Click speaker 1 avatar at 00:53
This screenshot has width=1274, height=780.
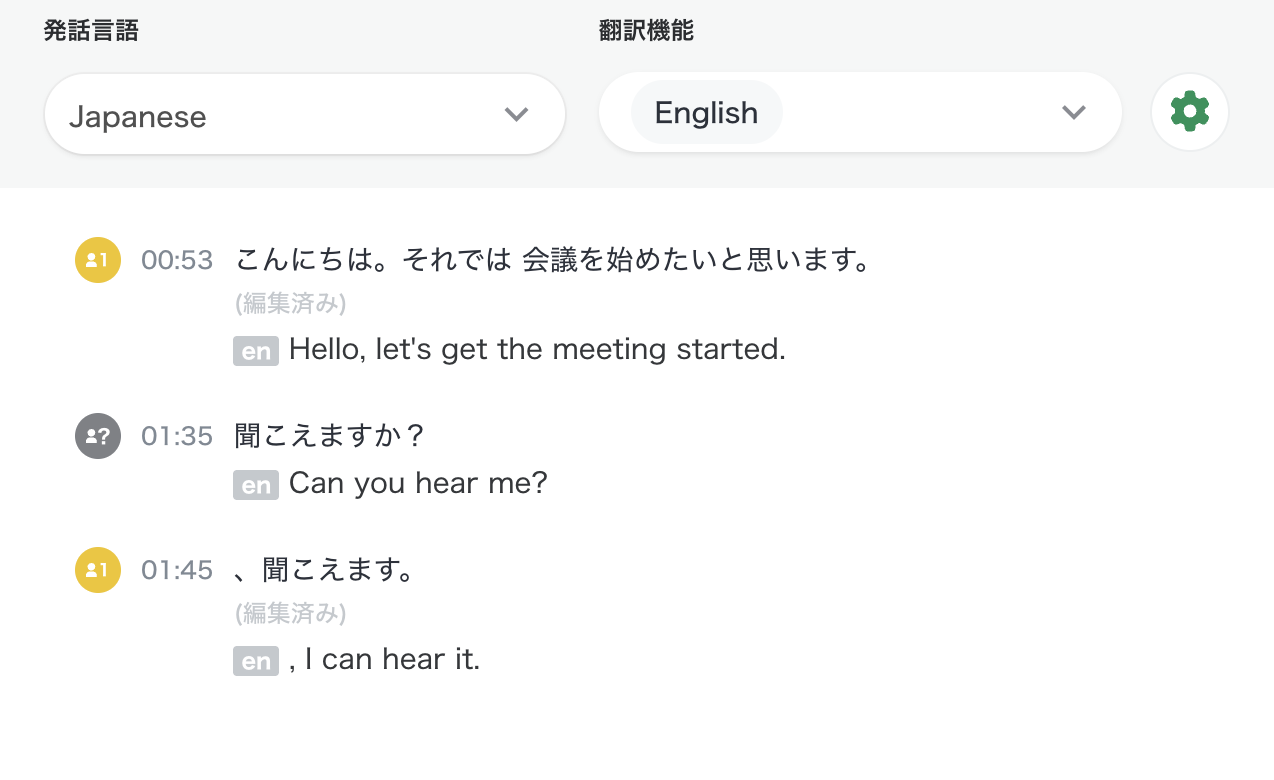point(98,260)
